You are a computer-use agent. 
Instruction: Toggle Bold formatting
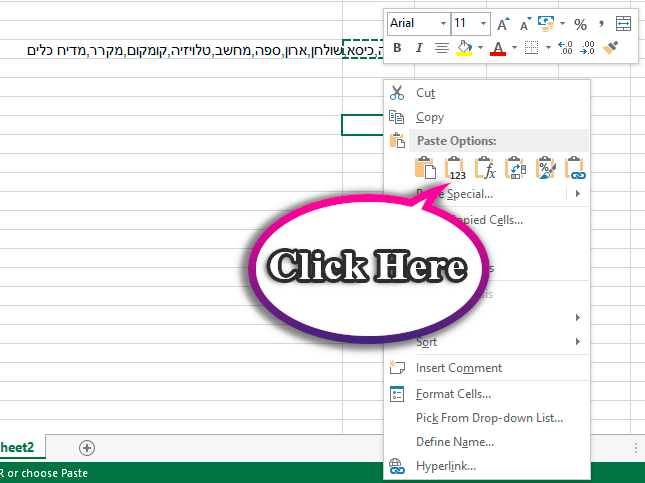point(397,47)
